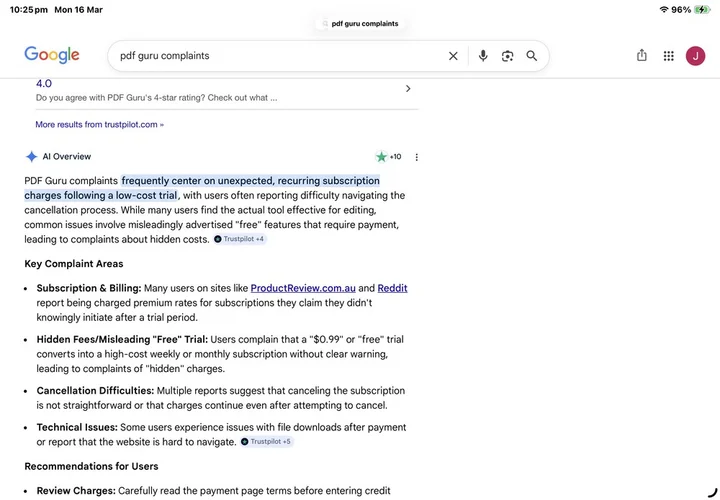Select the Recommendations for Users heading
Screen dimensions: 720x500
pyautogui.click(x=91, y=466)
